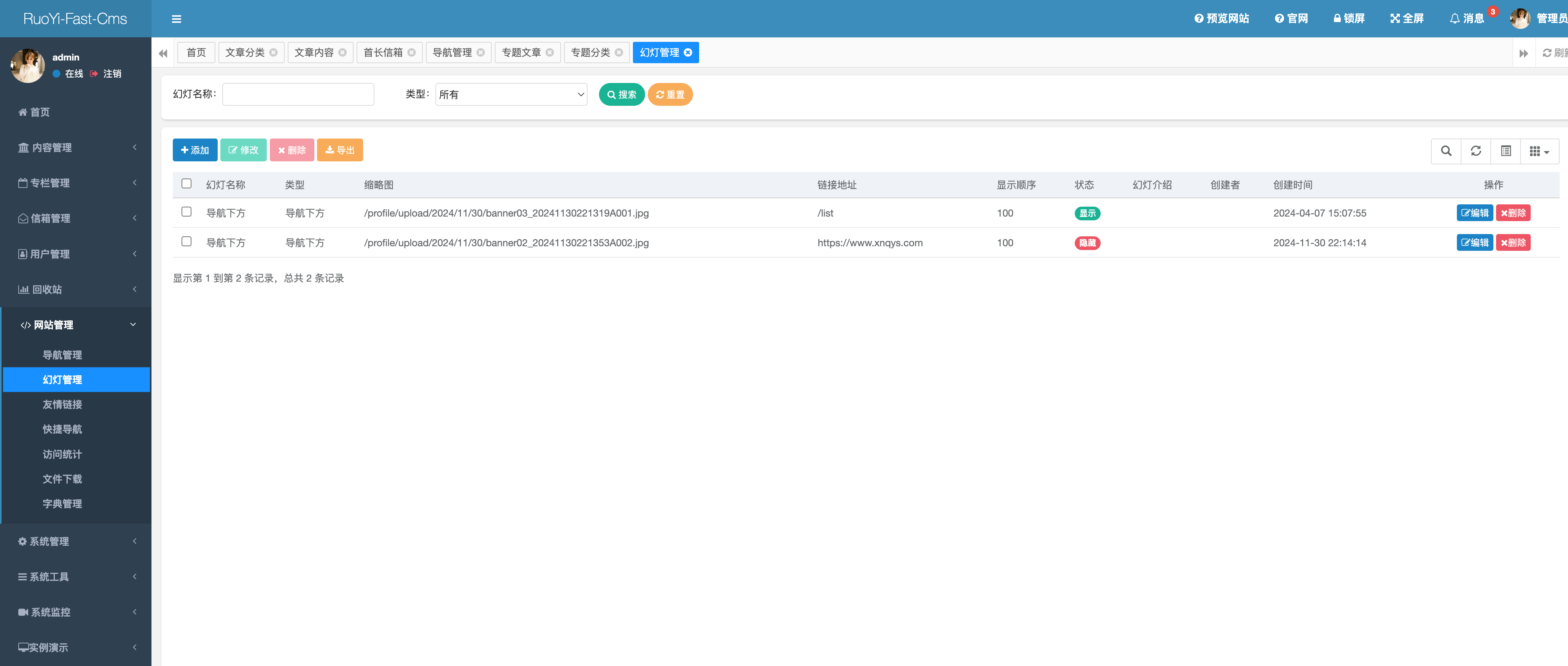This screenshot has height=666, width=1568.
Task: Open the 官网 official site link
Action: pos(1291,19)
